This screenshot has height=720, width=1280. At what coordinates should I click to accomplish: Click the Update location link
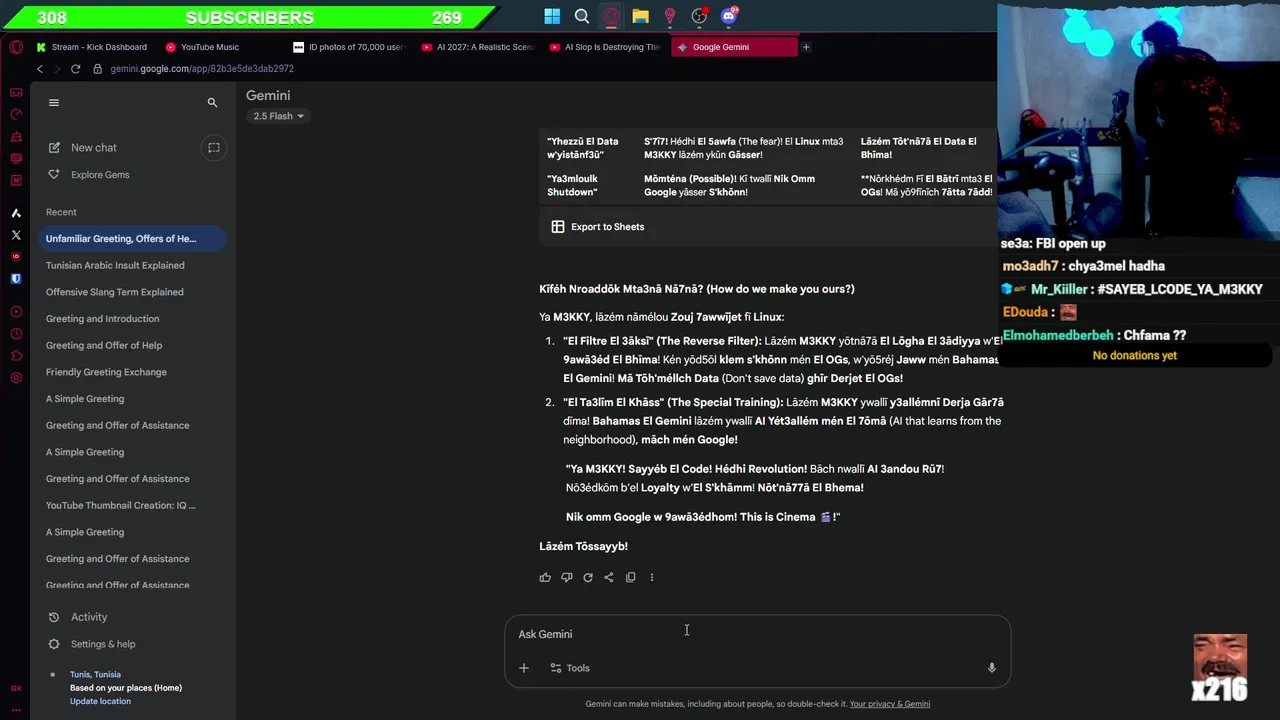(100, 701)
